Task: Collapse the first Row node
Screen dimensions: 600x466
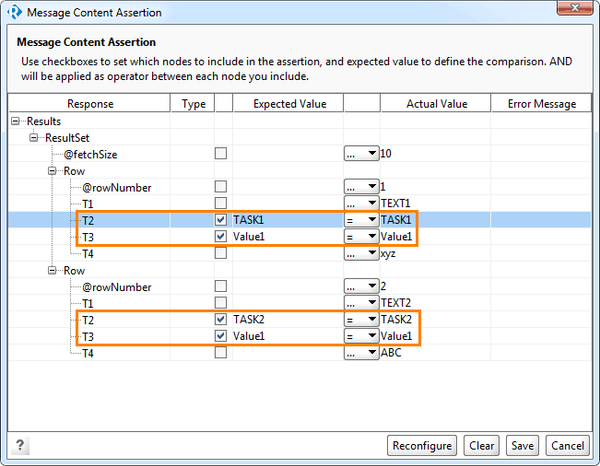Action: (x=53, y=170)
